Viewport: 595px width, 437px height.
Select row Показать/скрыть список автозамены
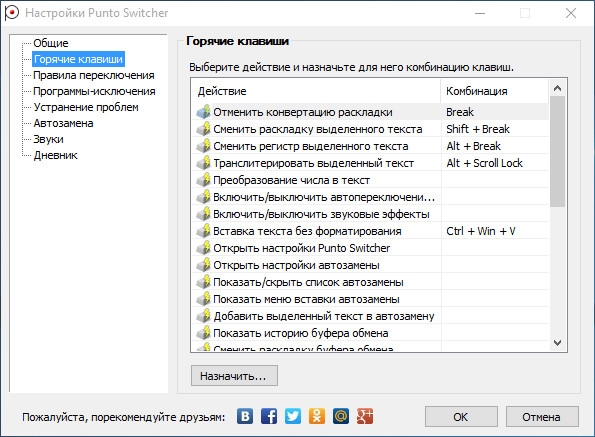pyautogui.click(x=370, y=282)
